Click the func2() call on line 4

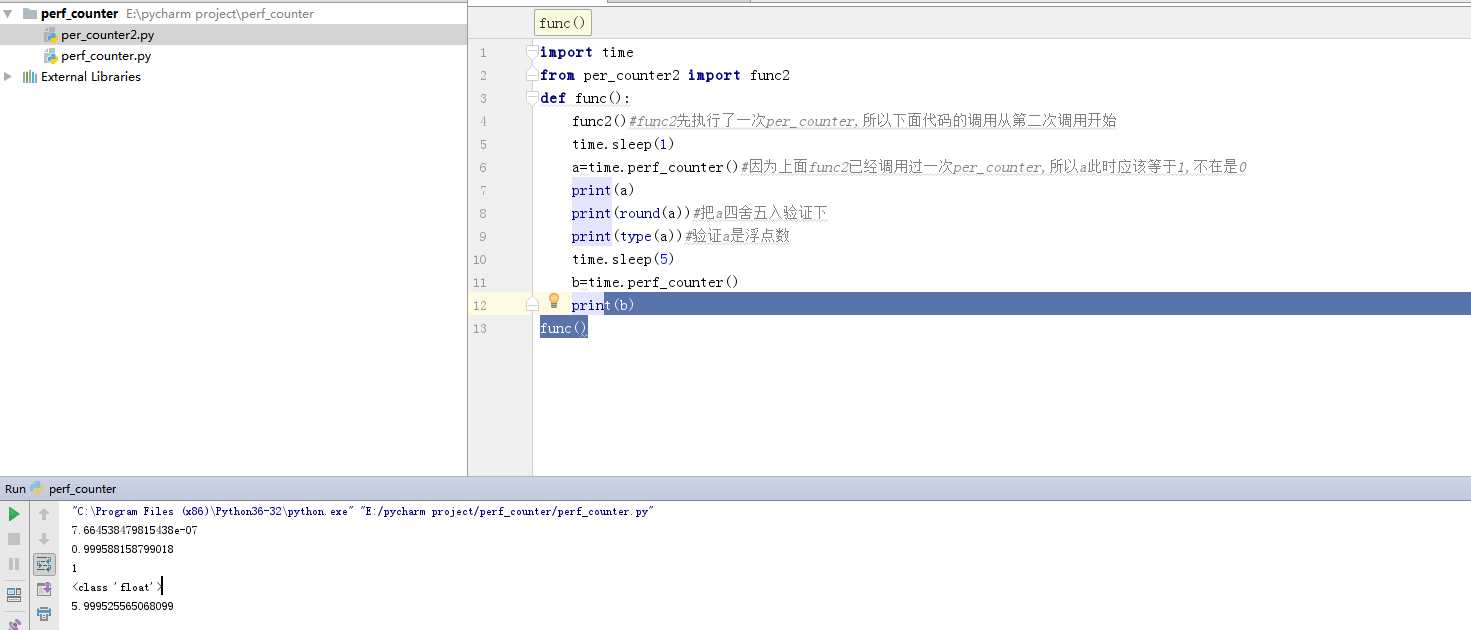(x=599, y=121)
